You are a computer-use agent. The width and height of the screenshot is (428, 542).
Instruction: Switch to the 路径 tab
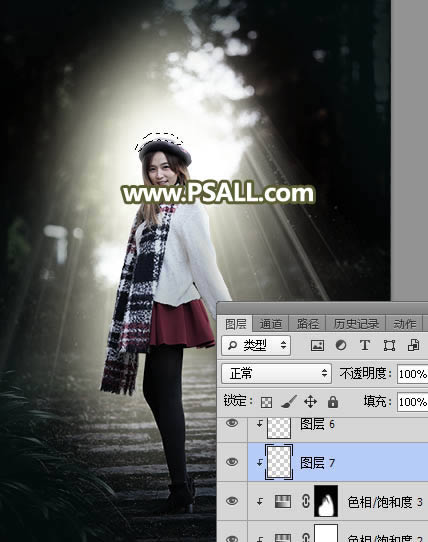(x=308, y=324)
